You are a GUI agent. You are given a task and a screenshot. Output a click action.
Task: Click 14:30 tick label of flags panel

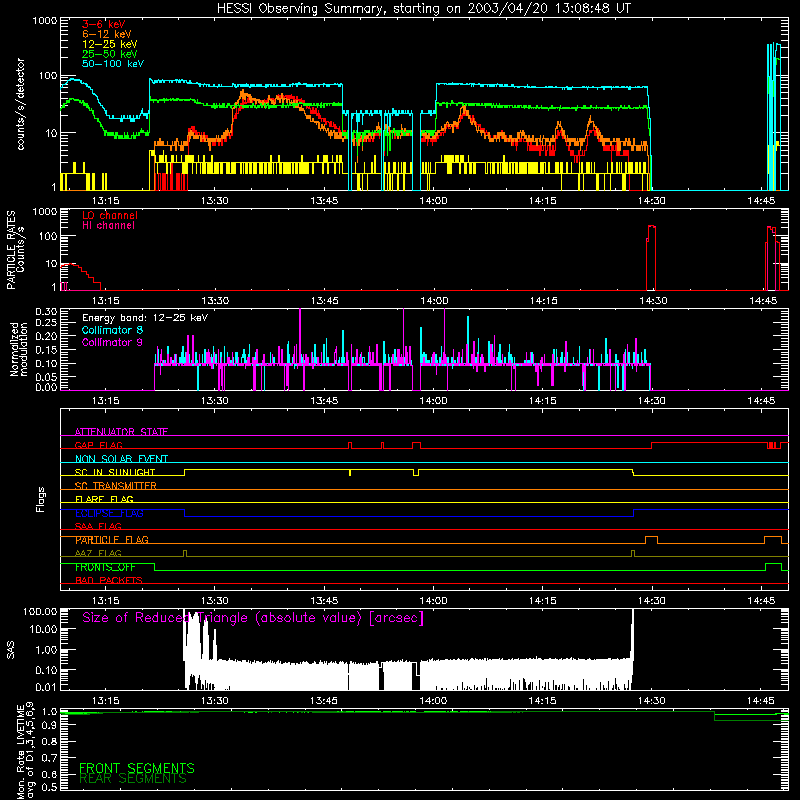click(x=652, y=601)
